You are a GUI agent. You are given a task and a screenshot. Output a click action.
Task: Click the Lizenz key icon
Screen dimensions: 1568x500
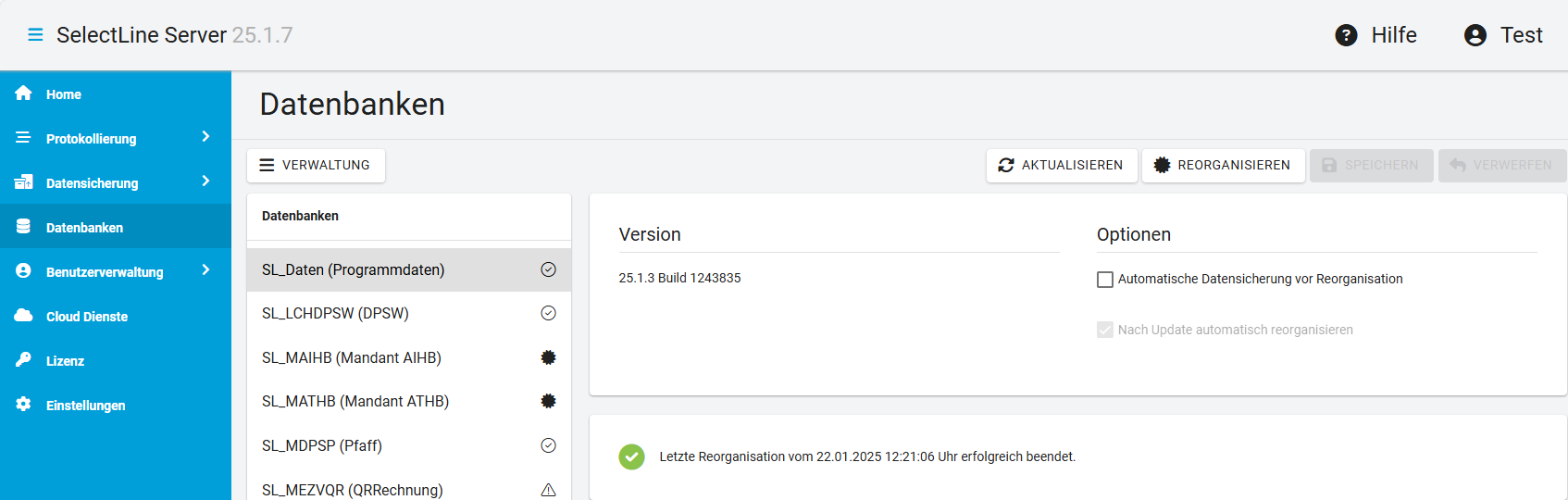click(x=23, y=360)
